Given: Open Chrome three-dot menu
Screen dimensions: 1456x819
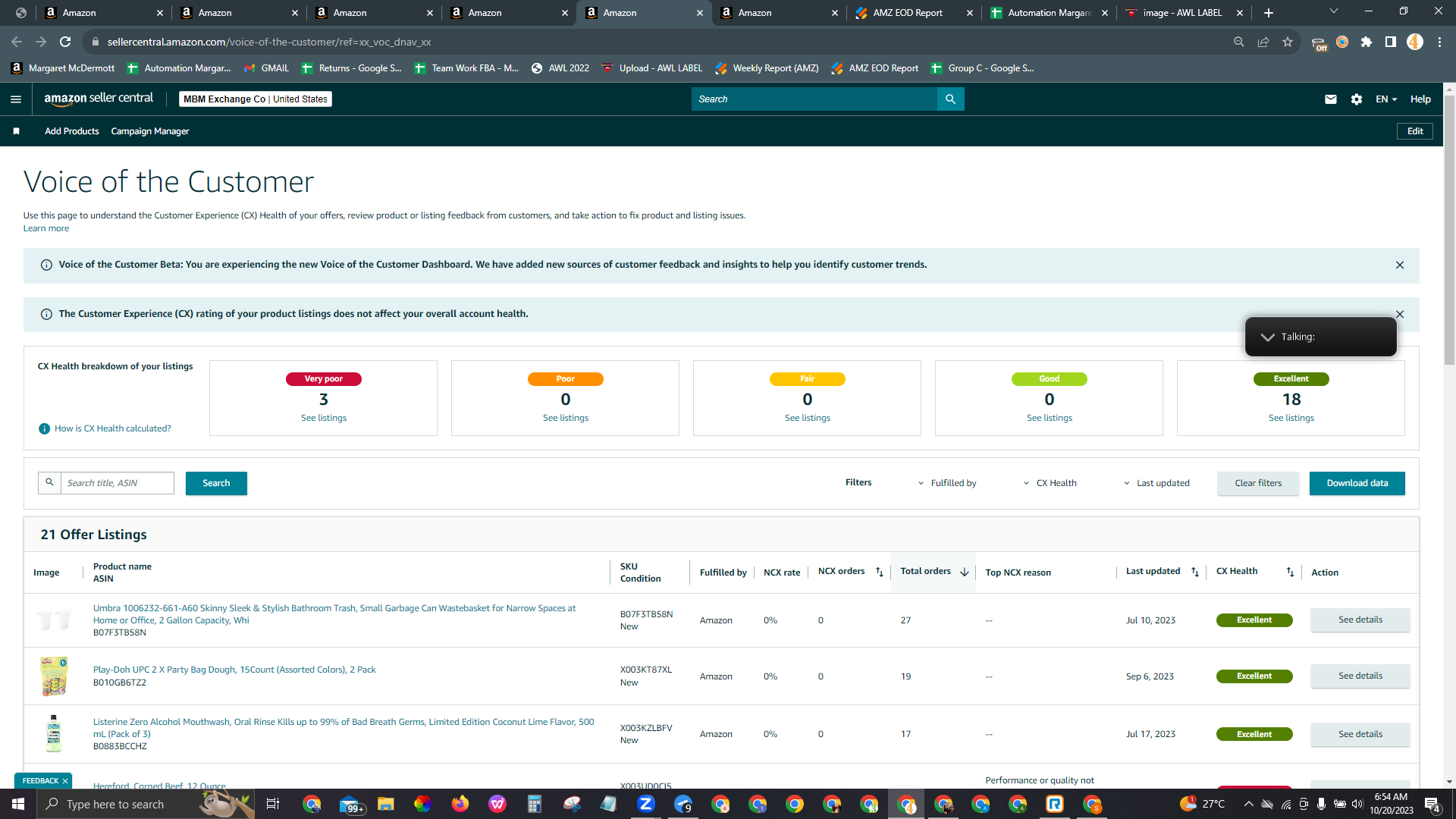Looking at the screenshot, I should click(x=1439, y=42).
